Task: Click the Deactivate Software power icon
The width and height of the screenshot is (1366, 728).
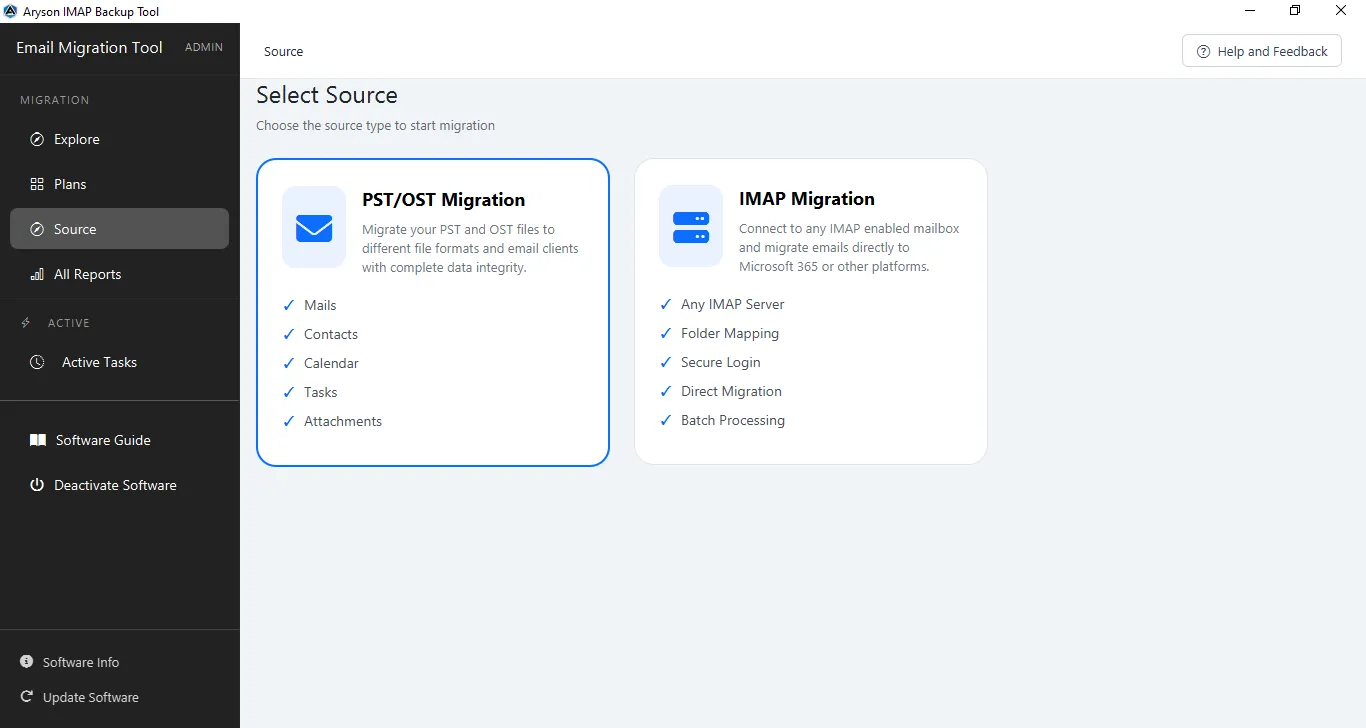Action: click(x=37, y=485)
